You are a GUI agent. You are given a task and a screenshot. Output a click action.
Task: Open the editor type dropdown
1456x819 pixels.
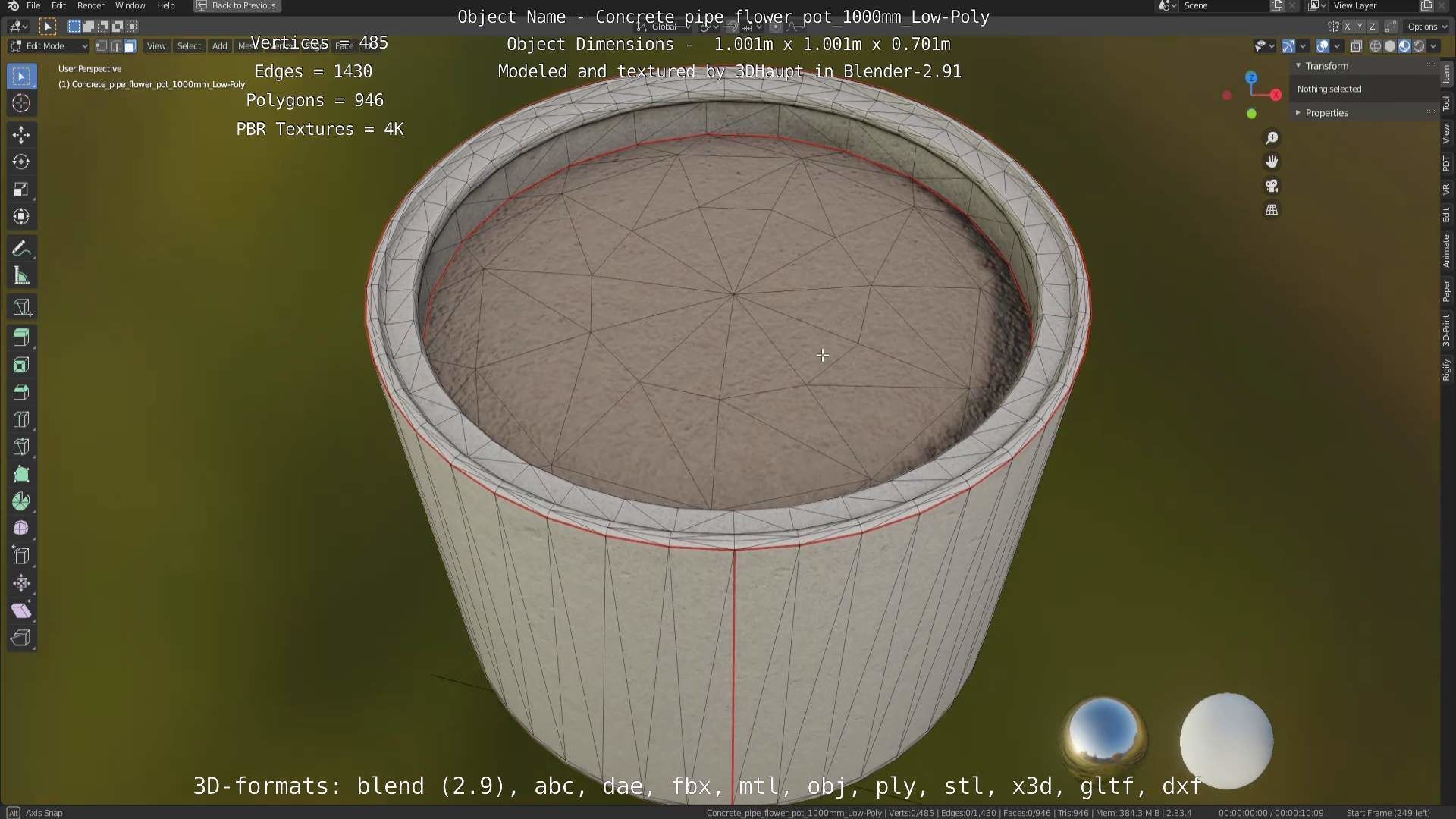[18, 27]
